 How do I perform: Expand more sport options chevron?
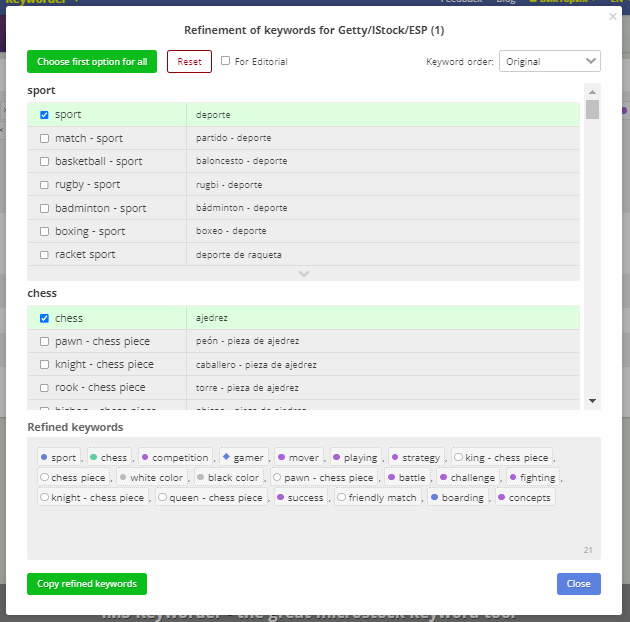304,274
